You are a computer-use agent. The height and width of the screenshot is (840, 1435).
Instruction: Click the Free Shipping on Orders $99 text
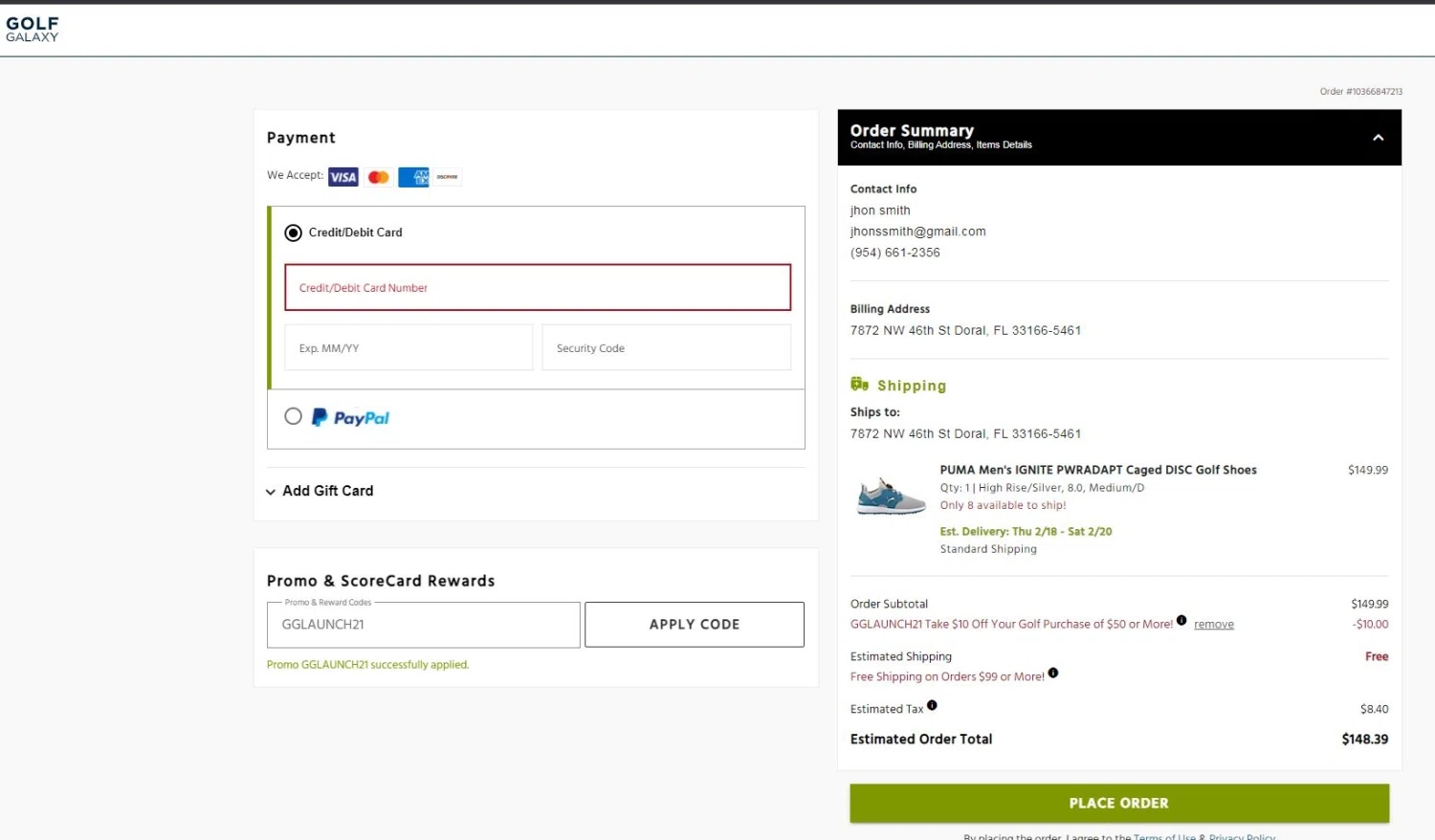pyautogui.click(x=948, y=676)
